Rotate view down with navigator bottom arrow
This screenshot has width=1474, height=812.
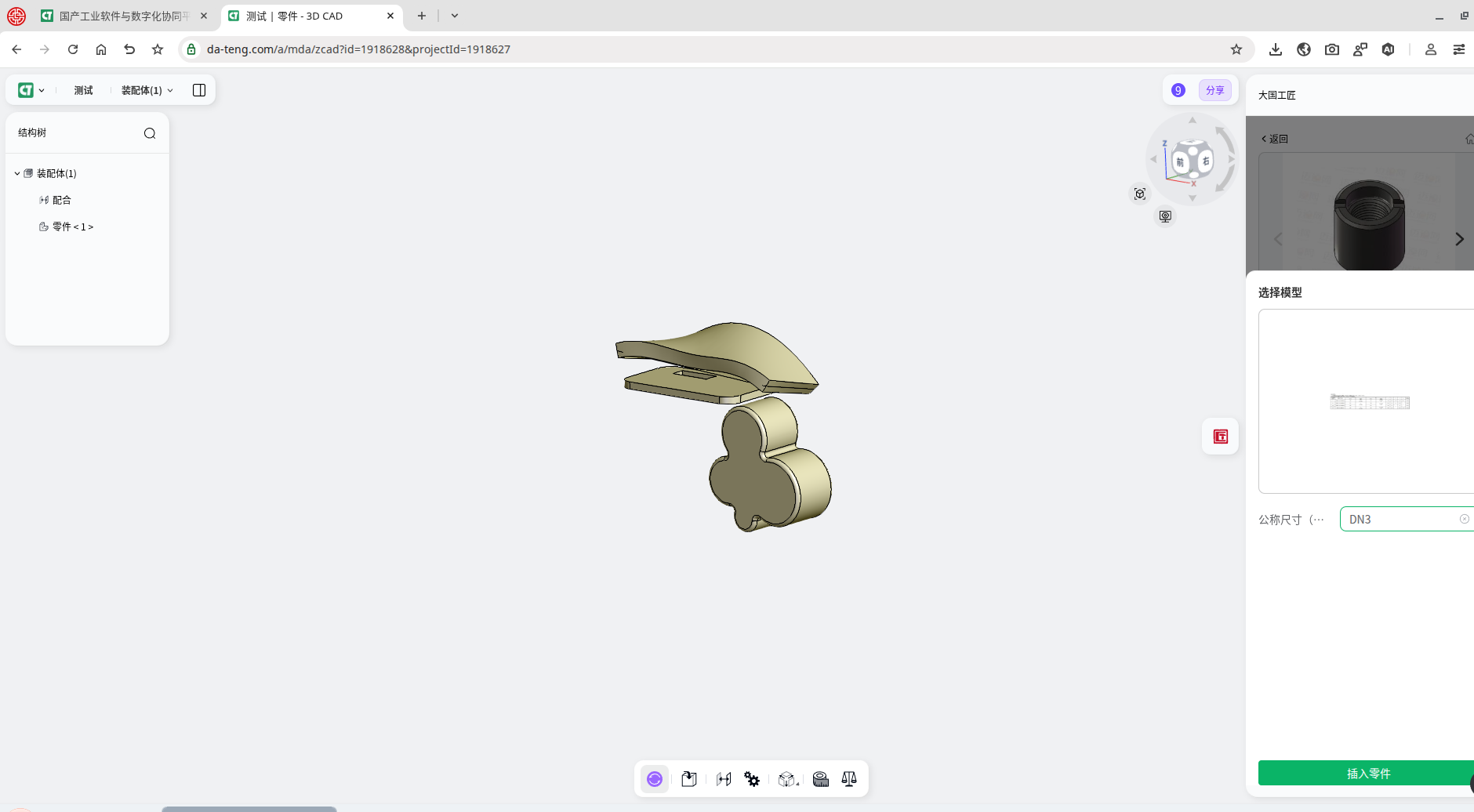point(1193,199)
